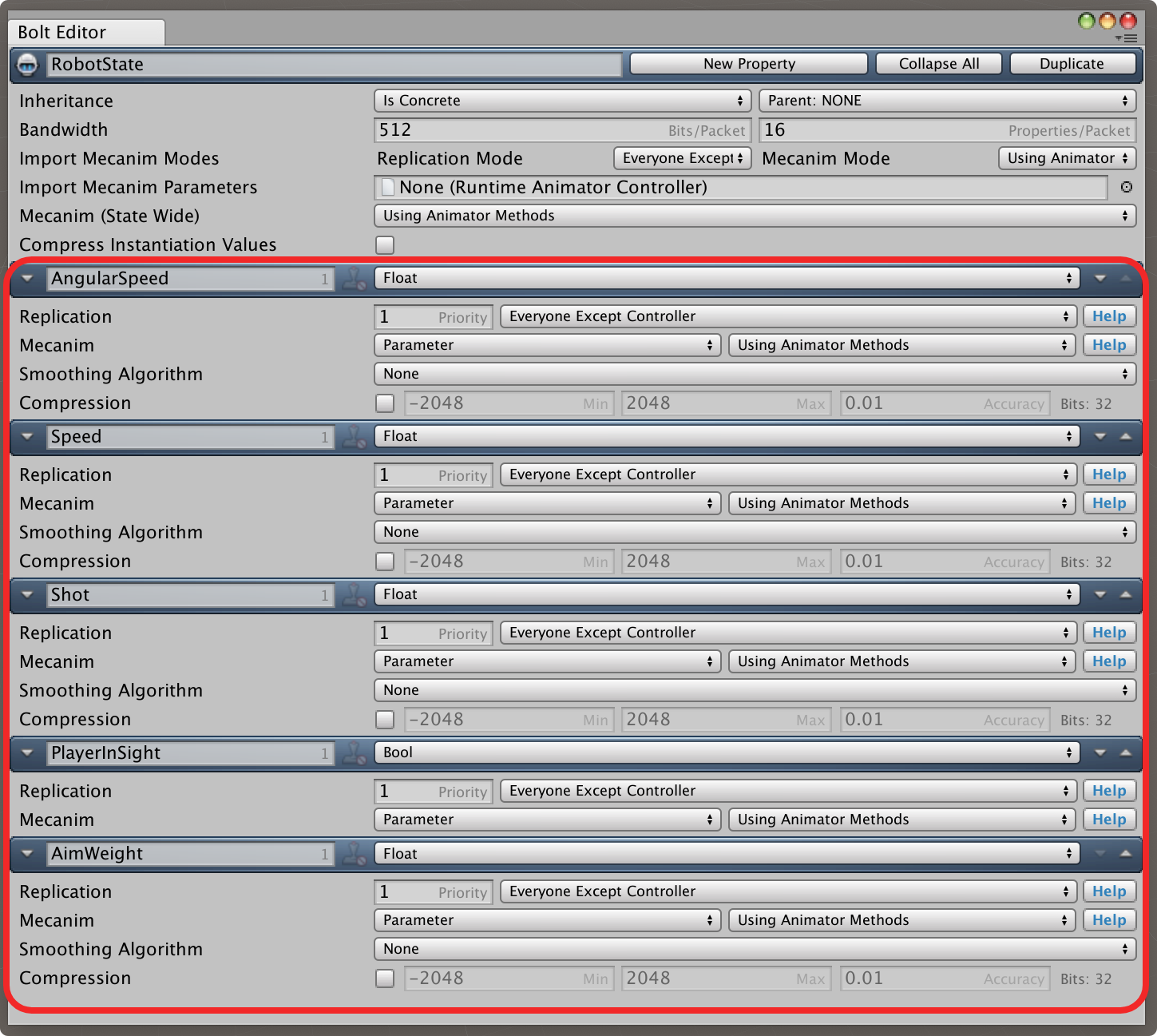Screen dimensions: 1157x1036
Task: Open the Mecanim (State Wide) dropdown
Action: pos(755,216)
